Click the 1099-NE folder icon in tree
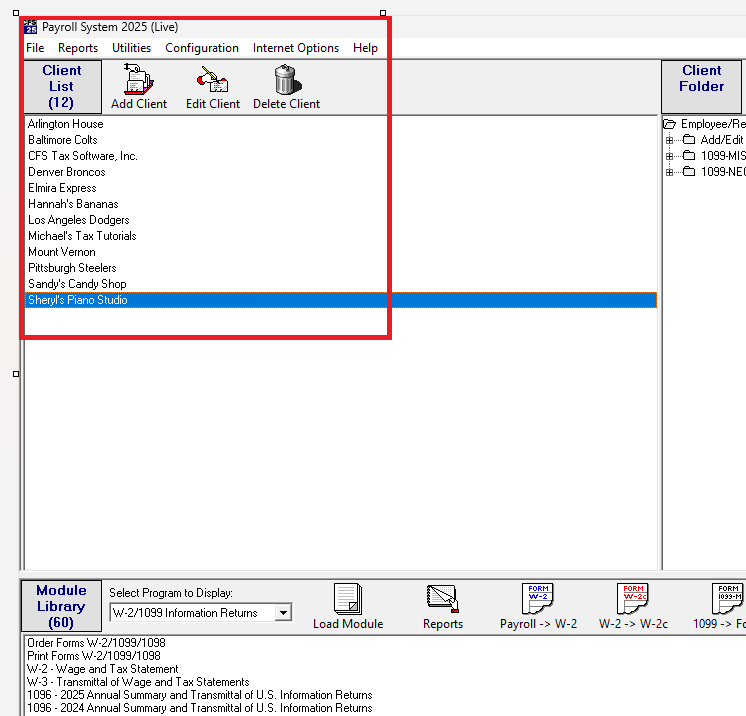This screenshot has height=716, width=746. click(689, 171)
